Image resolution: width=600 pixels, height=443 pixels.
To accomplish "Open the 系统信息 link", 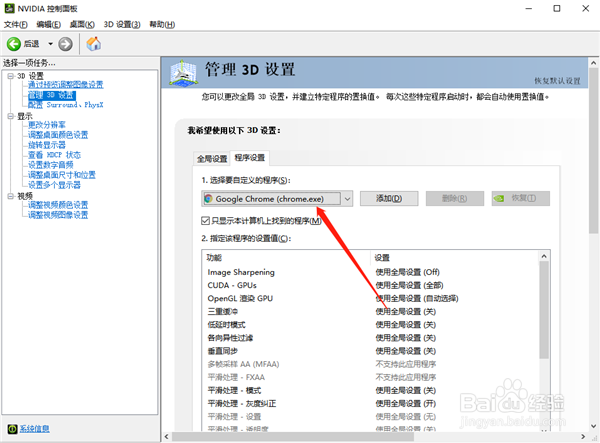I will pyautogui.click(x=34, y=429).
